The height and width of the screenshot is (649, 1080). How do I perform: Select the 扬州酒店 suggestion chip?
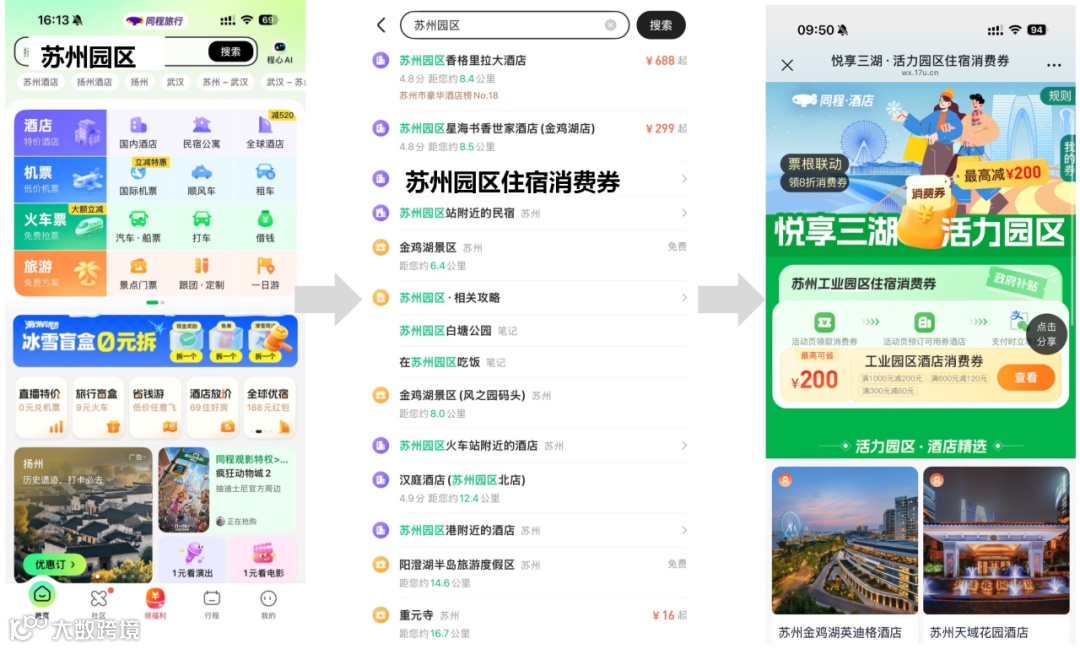click(x=94, y=82)
